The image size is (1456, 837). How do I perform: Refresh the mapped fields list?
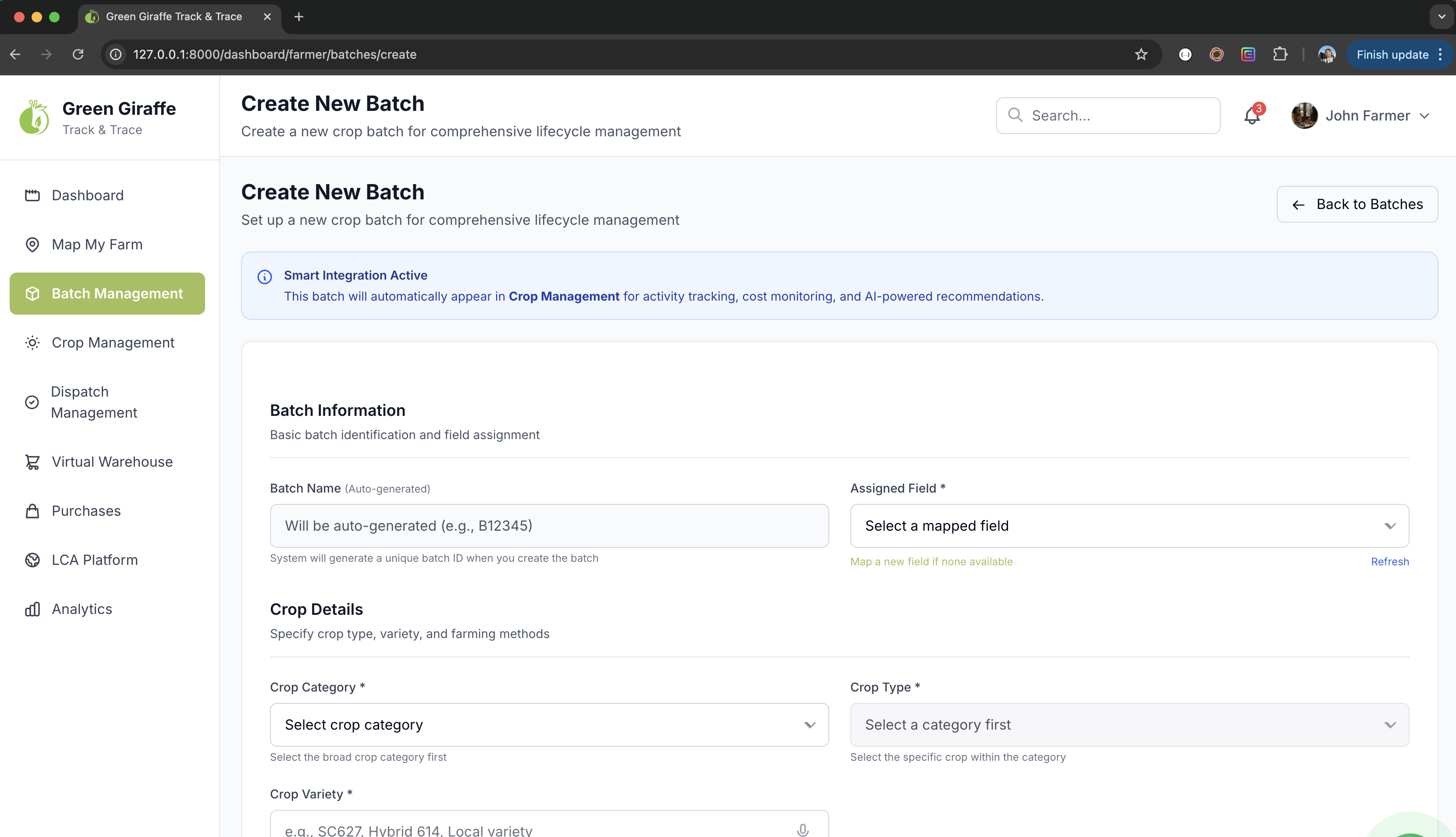[1390, 562]
